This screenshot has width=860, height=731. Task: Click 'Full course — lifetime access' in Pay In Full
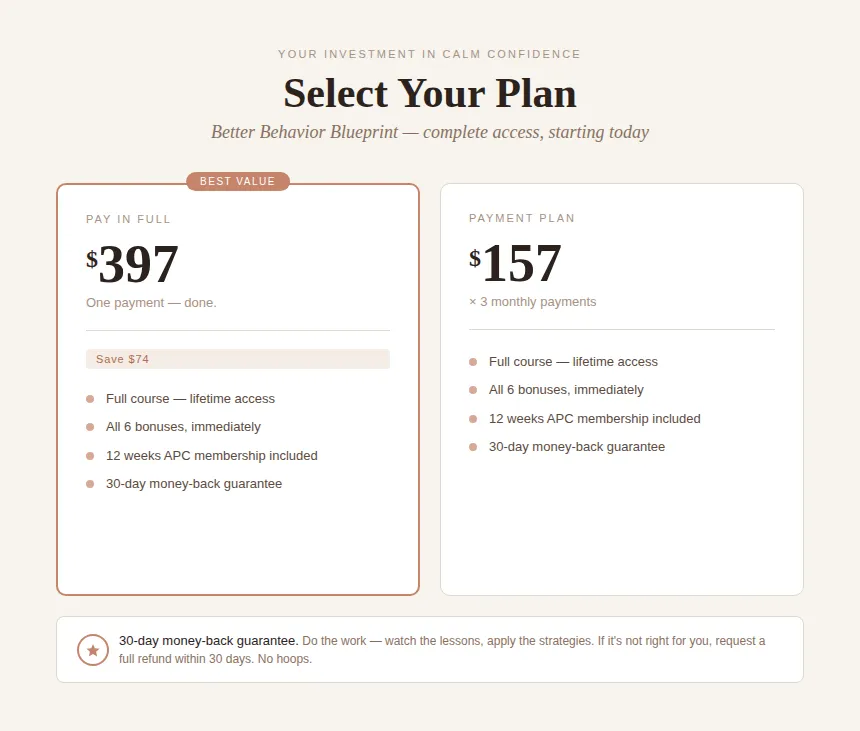click(190, 399)
